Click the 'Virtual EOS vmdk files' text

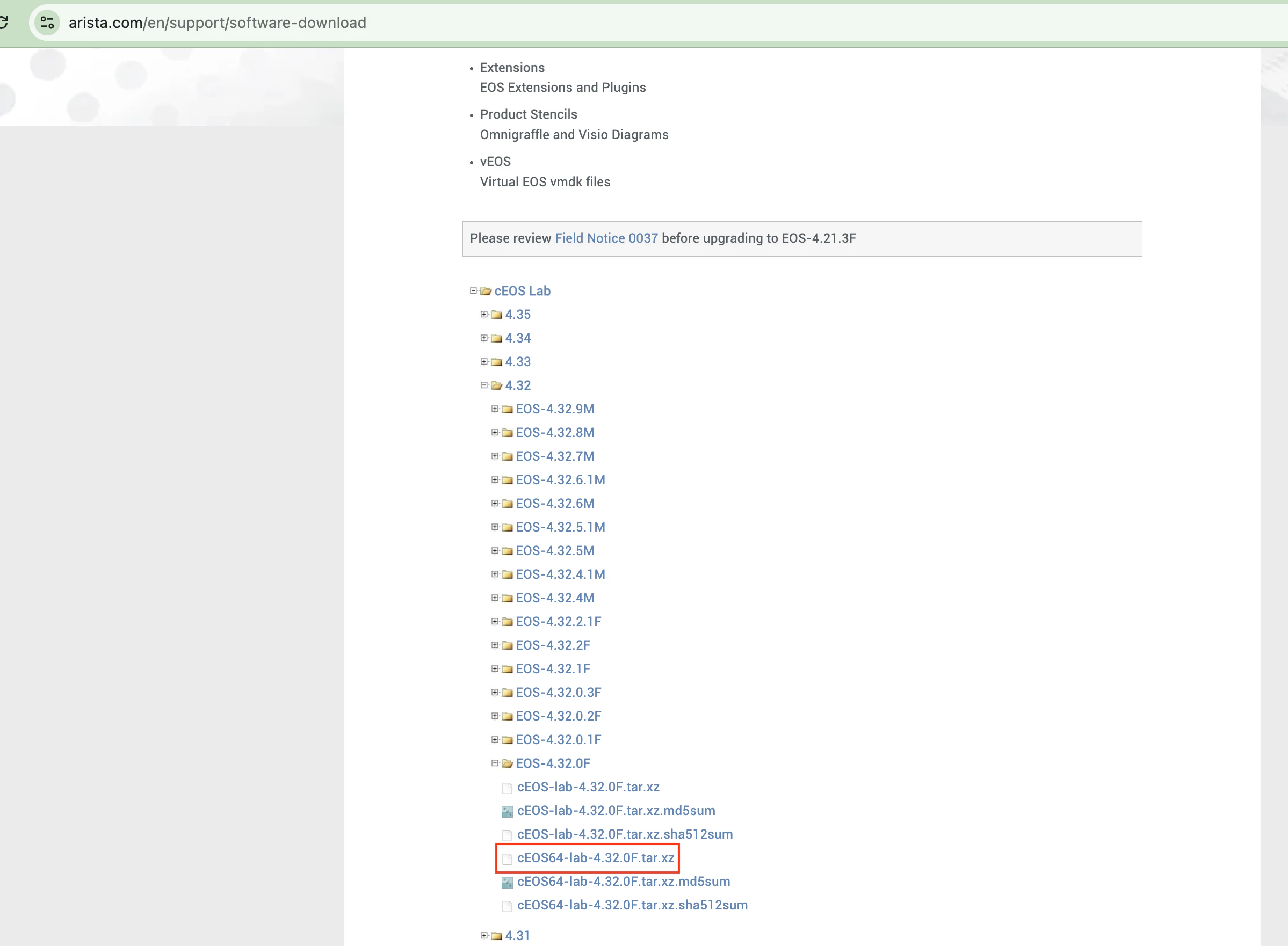pos(546,182)
